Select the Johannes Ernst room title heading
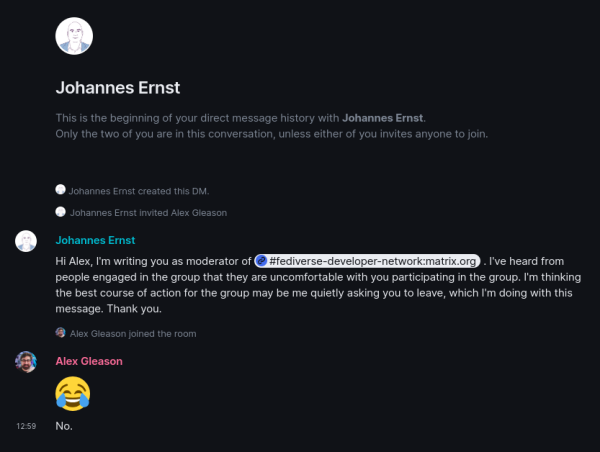 coord(118,88)
